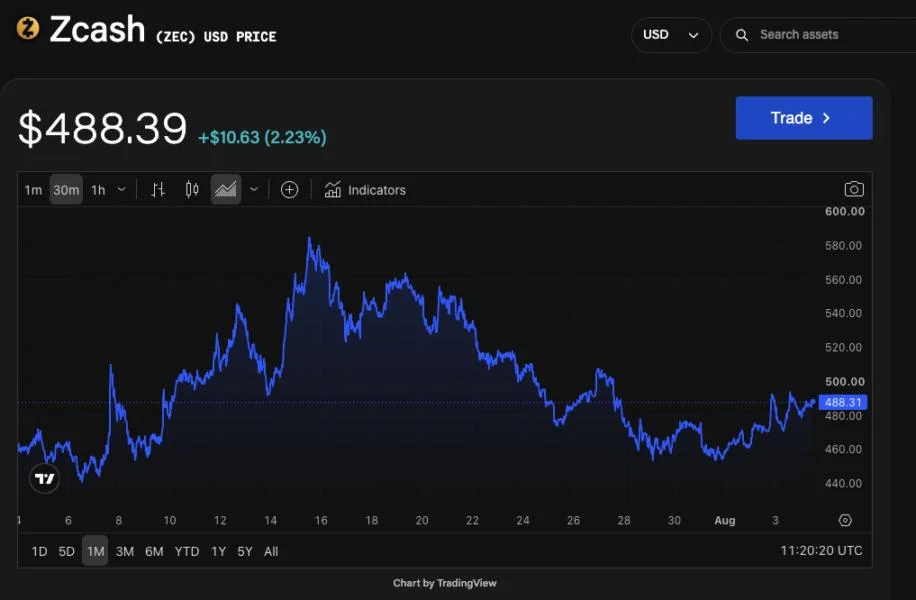Viewport: 916px width, 600px height.
Task: Open the Indicators panel
Action: [x=365, y=190]
